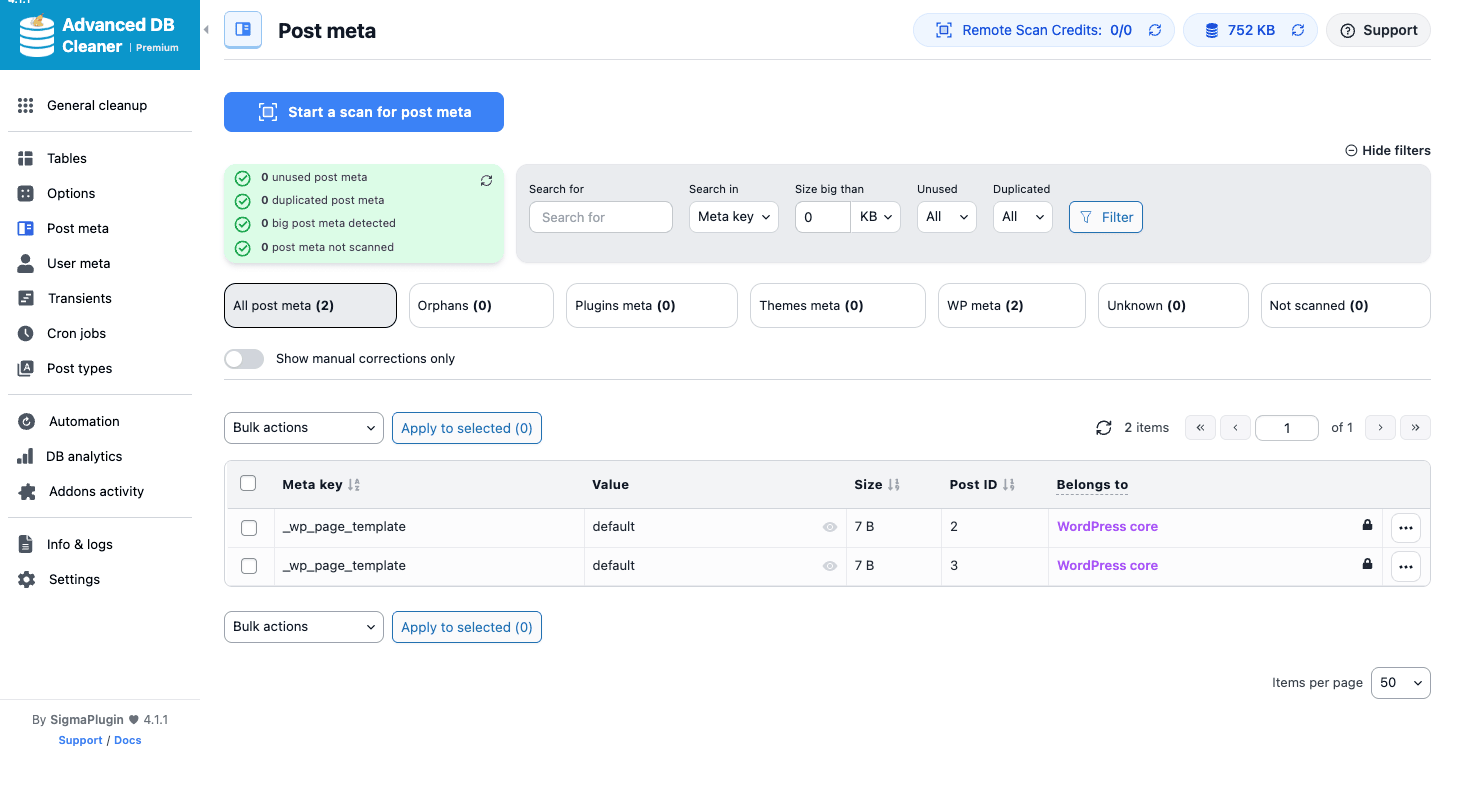
Task: Go to the next page of results
Action: coord(1380,428)
